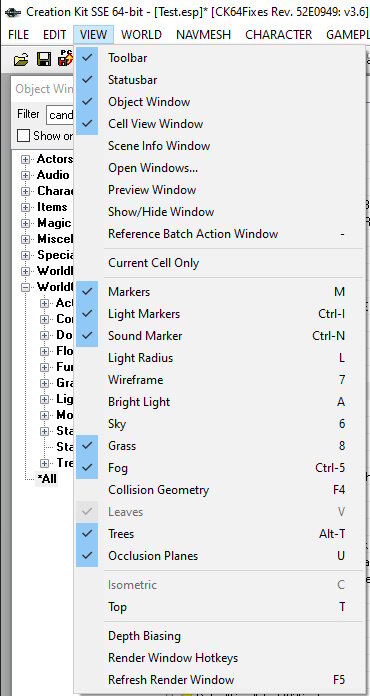Click the Filter text field
The height and width of the screenshot is (696, 370).
click(60, 115)
